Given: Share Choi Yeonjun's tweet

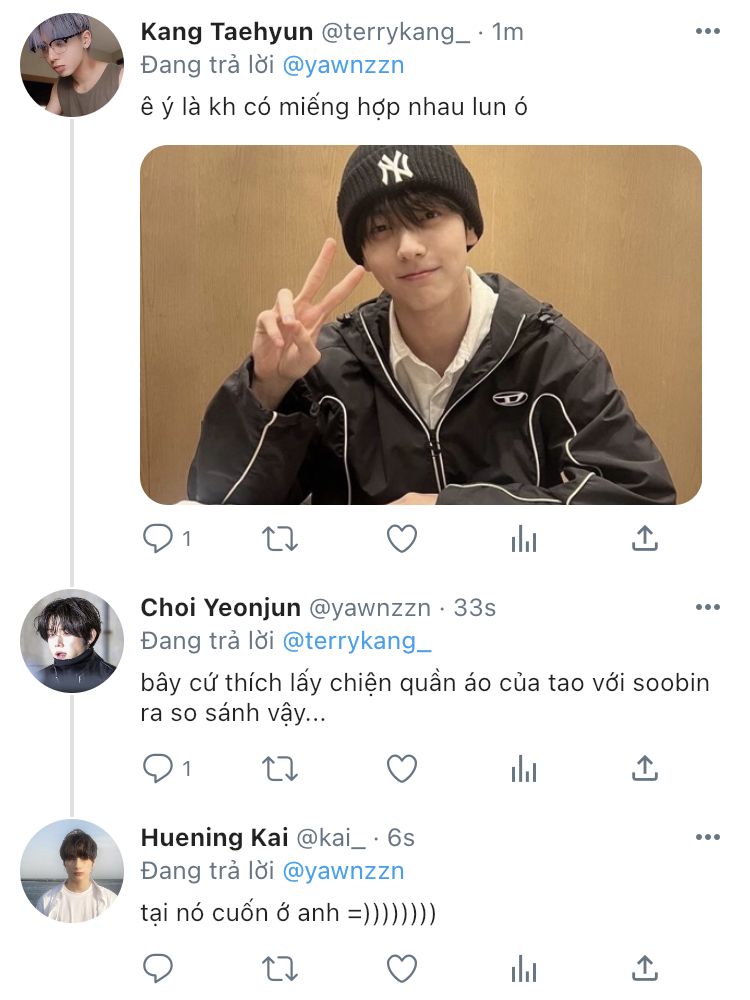Looking at the screenshot, I should click(x=645, y=768).
